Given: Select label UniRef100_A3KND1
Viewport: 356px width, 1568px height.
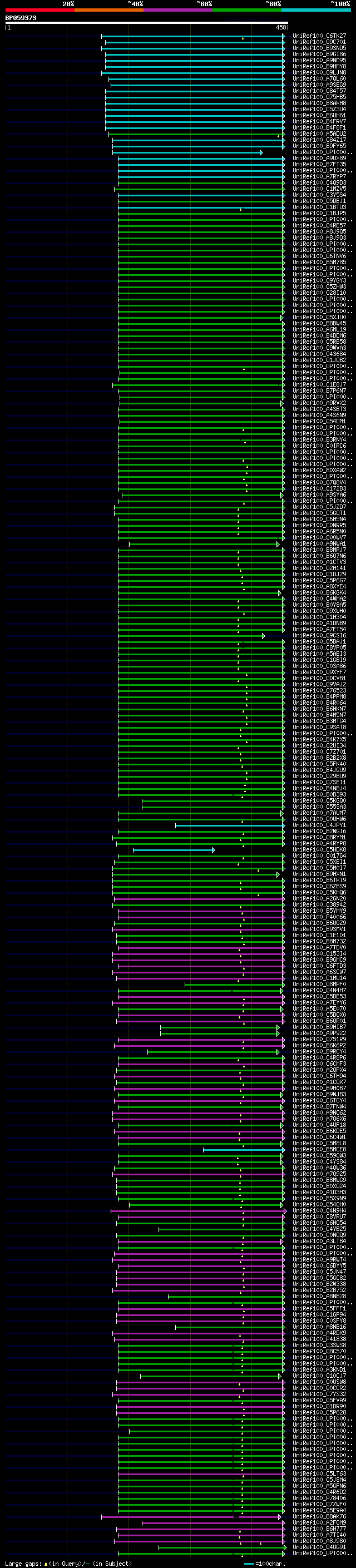Looking at the screenshot, I should click(319, 1369).
